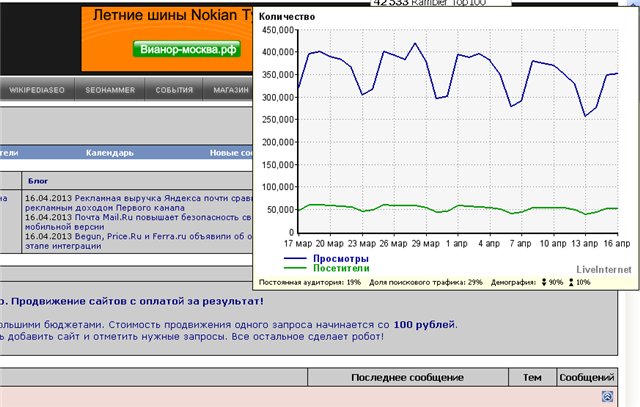Collapse forum category with arrow icon
640x407 pixels.
pos(607,396)
